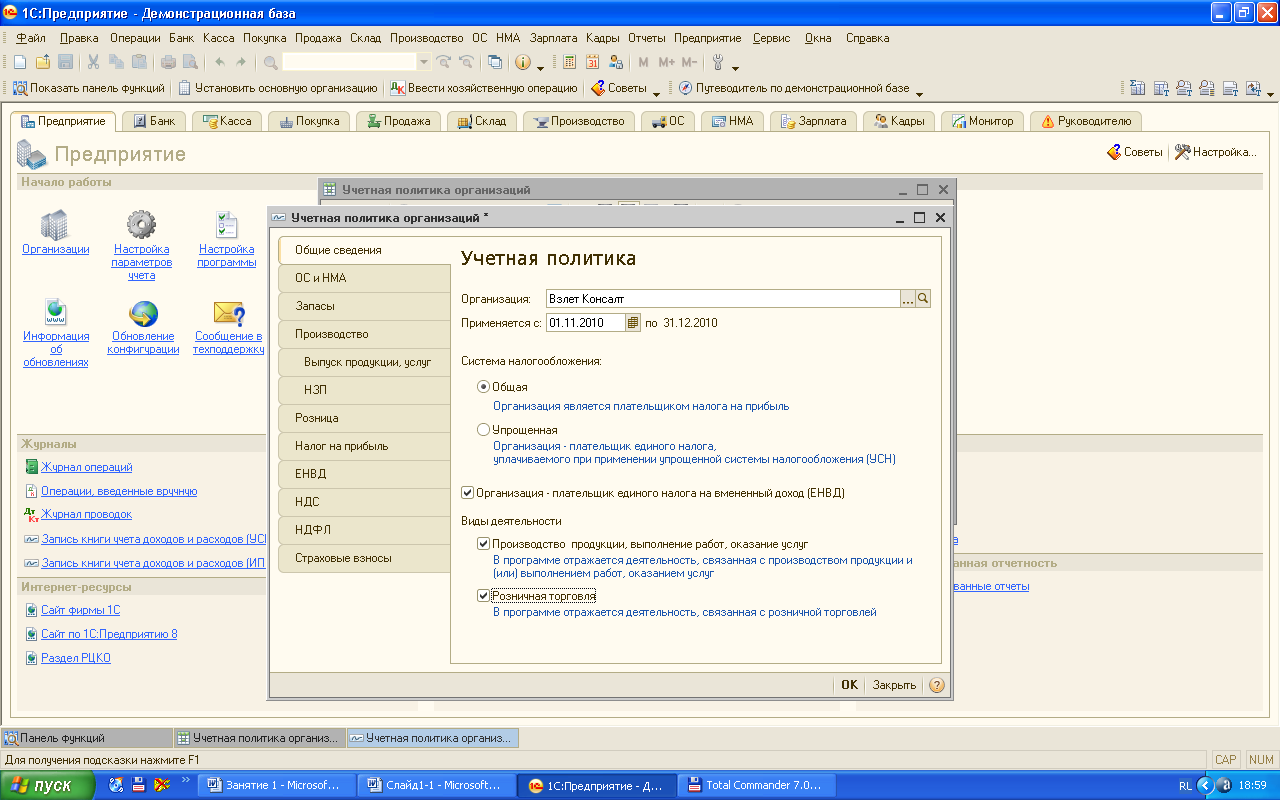Select the ОС и НМА section tab

364,278
